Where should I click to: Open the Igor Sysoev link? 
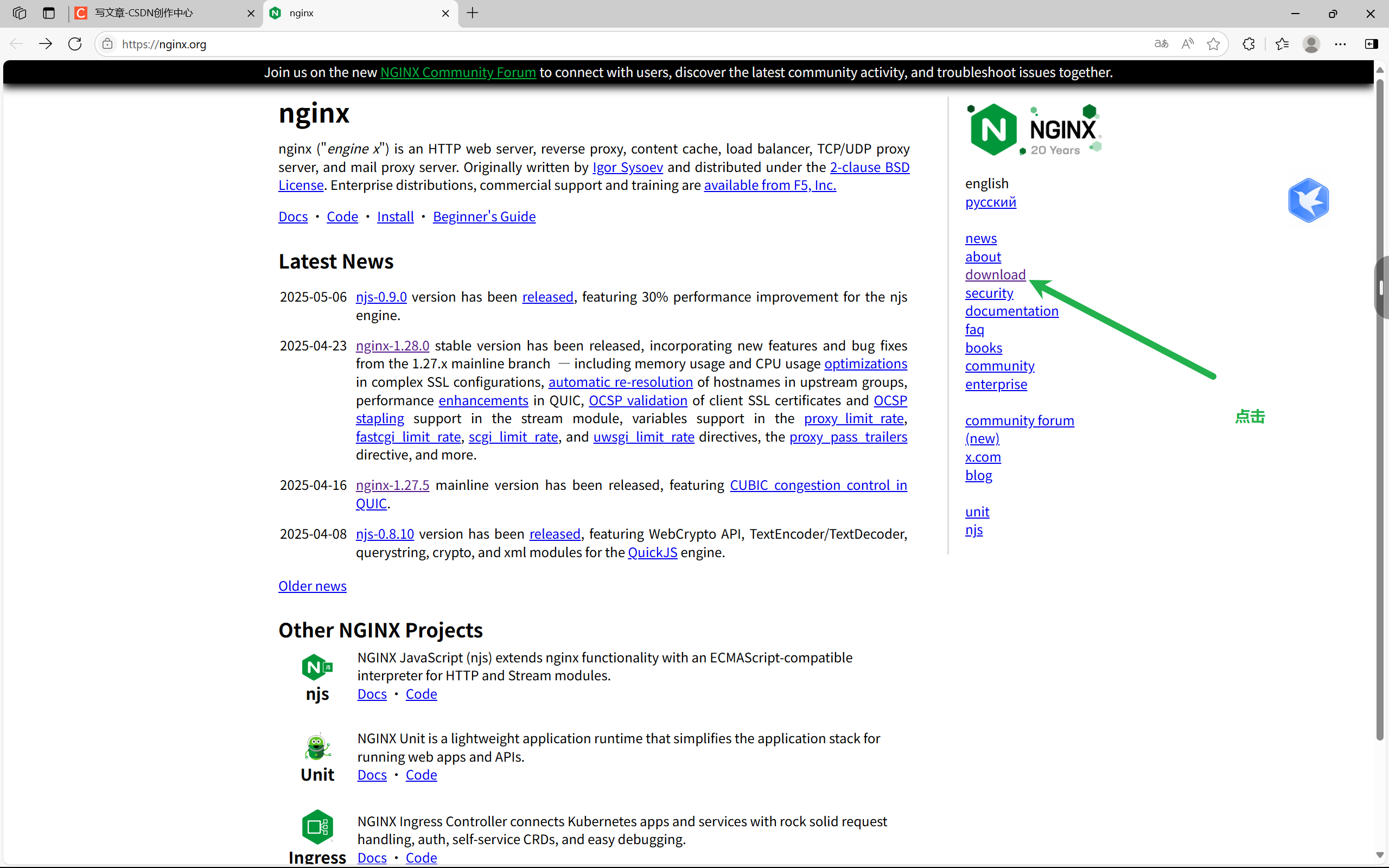(x=627, y=167)
